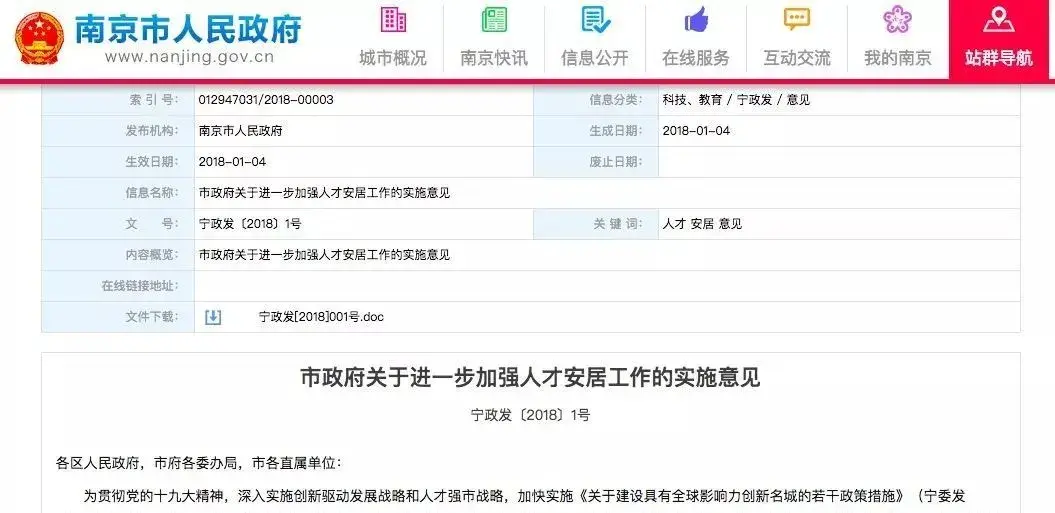Click the 在线服务 thumbs-up icon

point(696,20)
